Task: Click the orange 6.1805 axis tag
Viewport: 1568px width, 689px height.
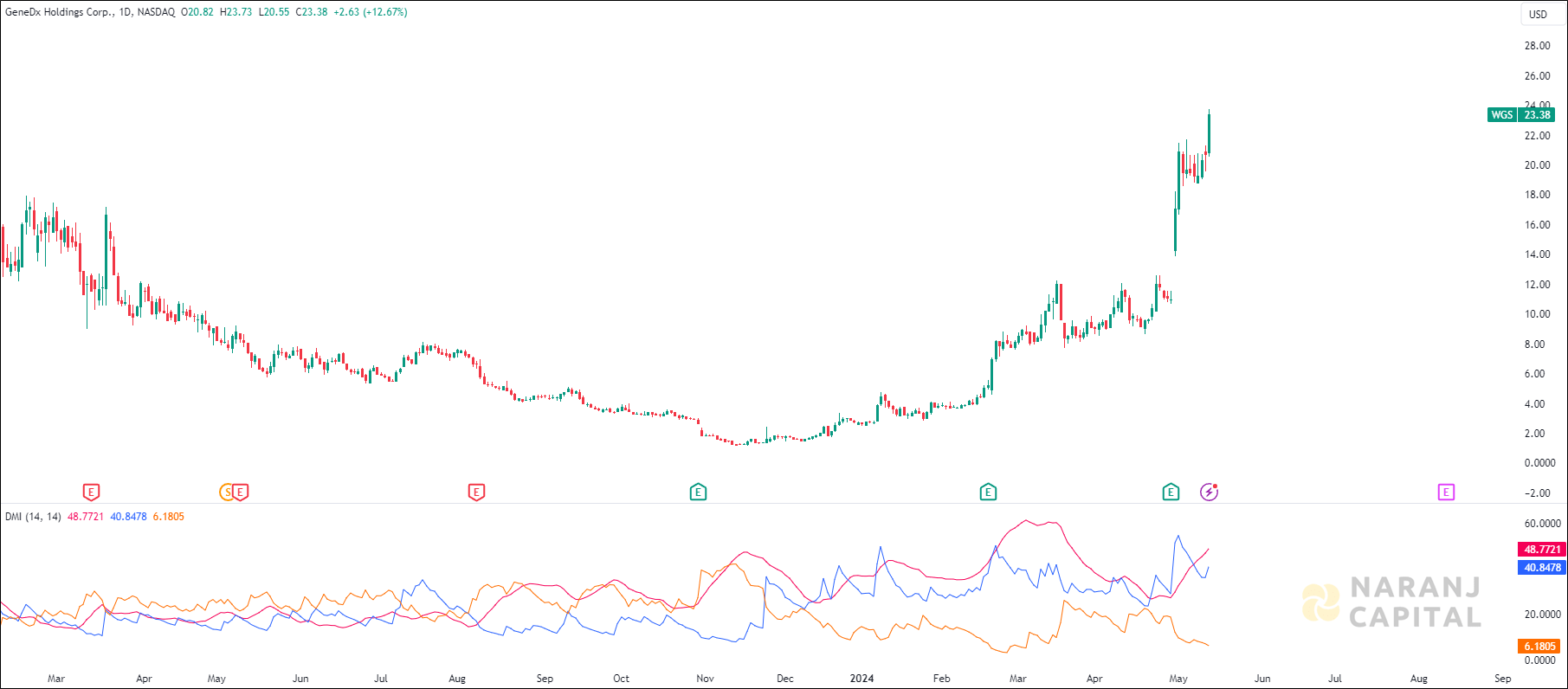Action: click(1540, 647)
